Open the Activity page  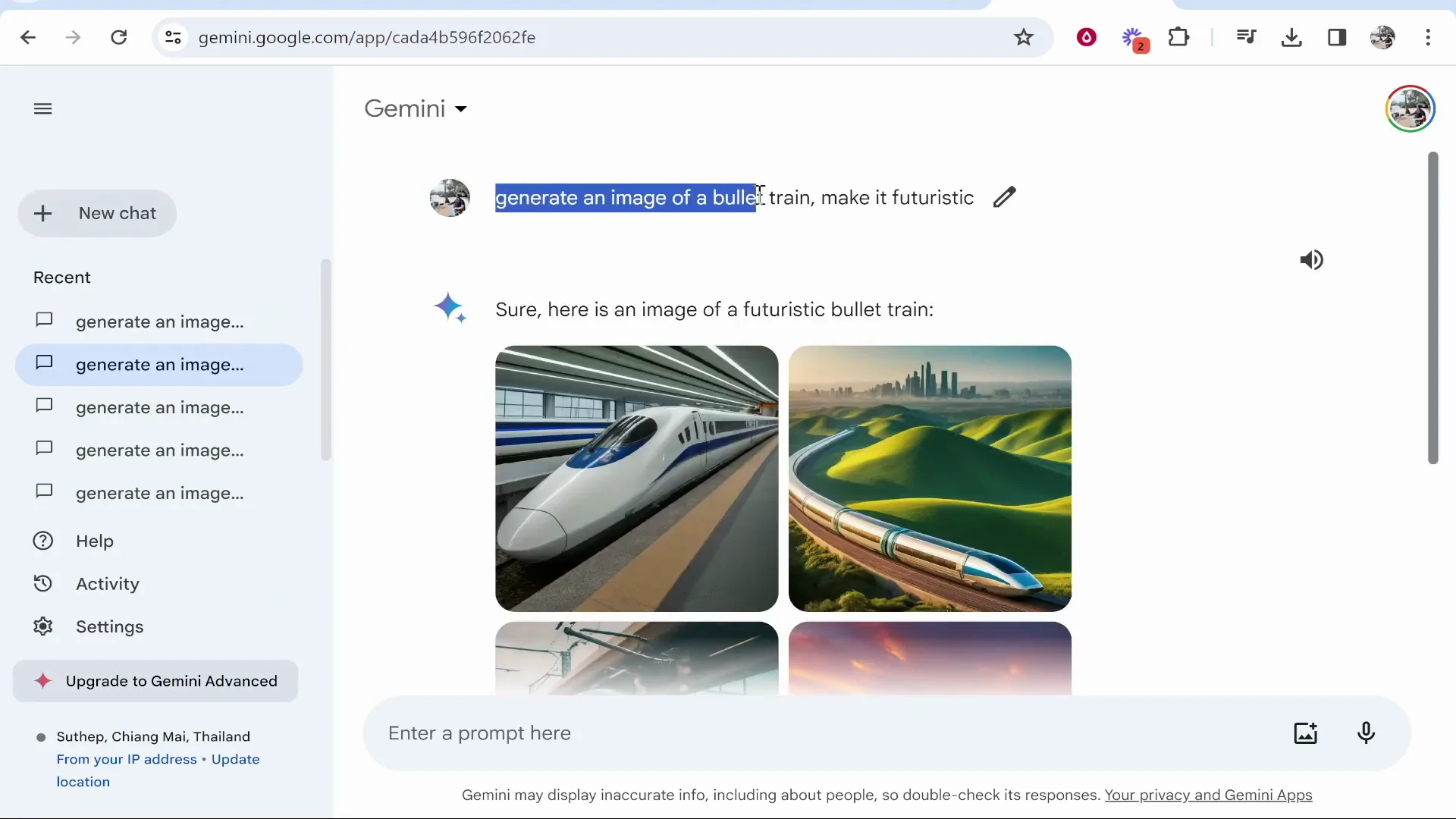point(107,583)
